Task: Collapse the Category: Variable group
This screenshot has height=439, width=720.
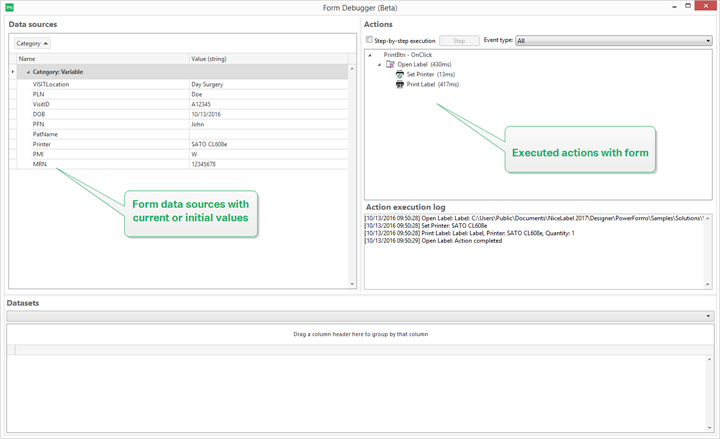Action: pyautogui.click(x=28, y=72)
